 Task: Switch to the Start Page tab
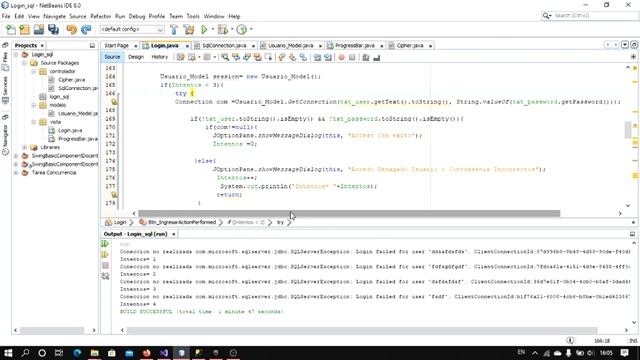point(116,45)
